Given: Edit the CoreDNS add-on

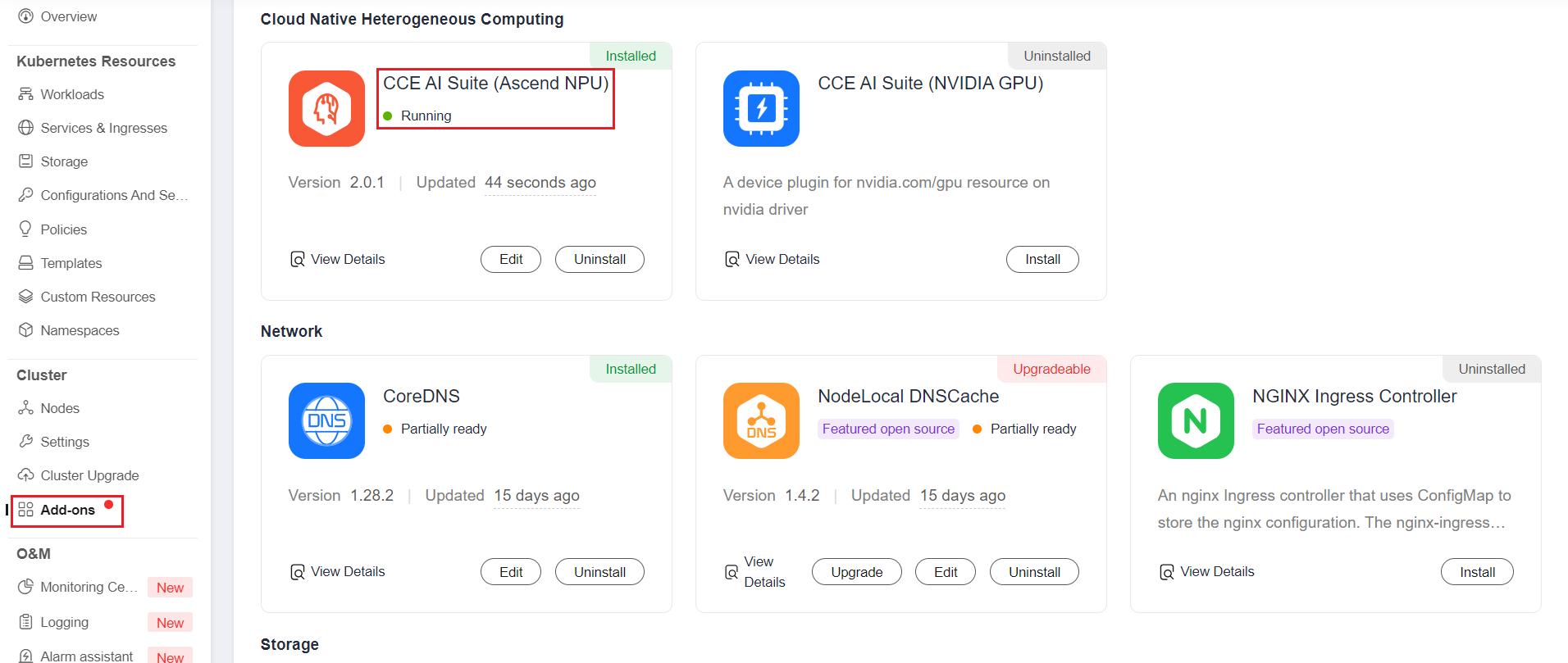Looking at the screenshot, I should (x=511, y=572).
